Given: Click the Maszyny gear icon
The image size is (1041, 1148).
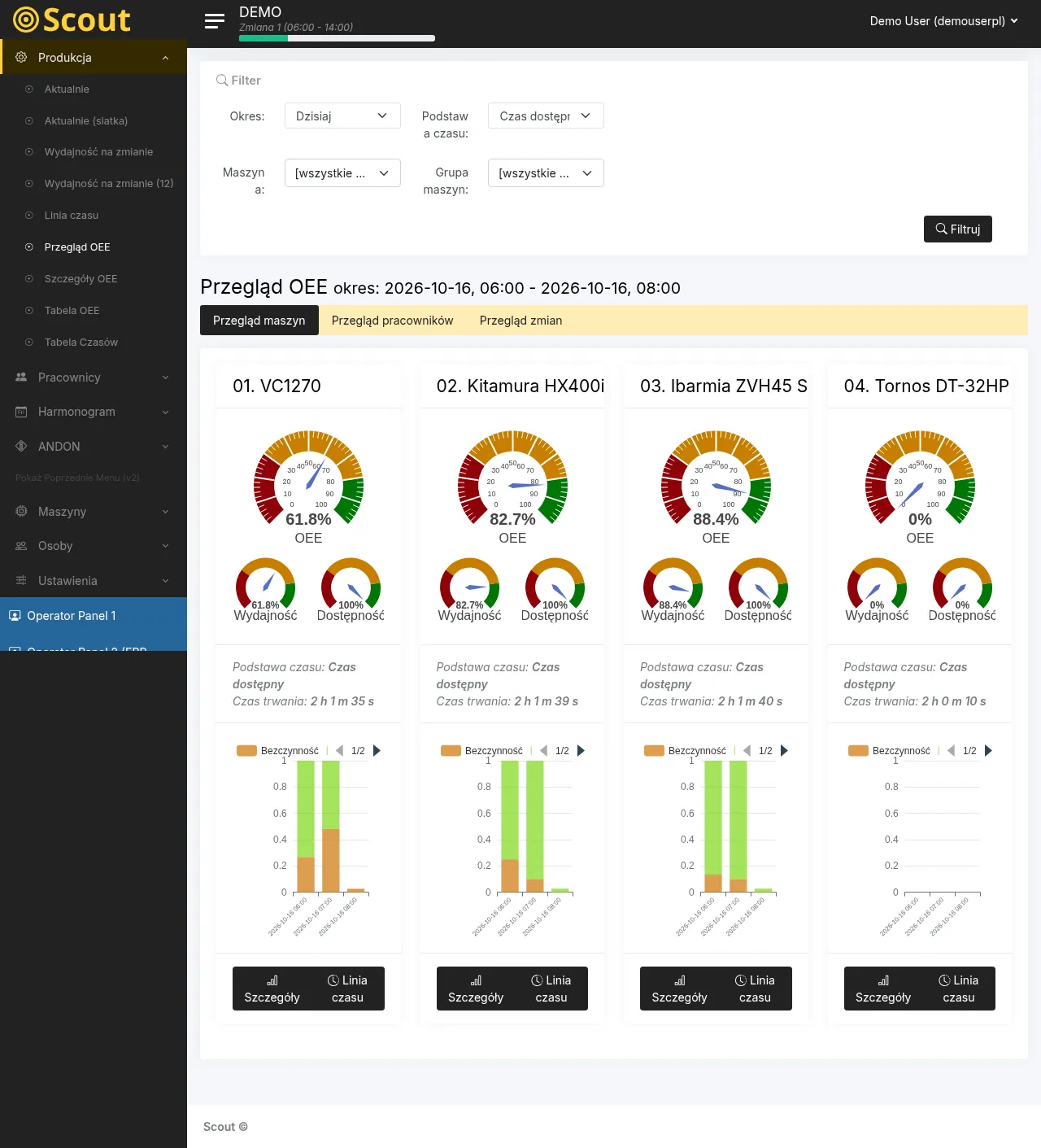Looking at the screenshot, I should (21, 512).
